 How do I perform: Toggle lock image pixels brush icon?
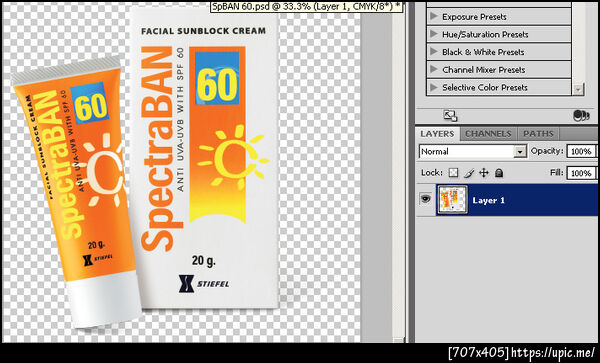tap(469, 173)
